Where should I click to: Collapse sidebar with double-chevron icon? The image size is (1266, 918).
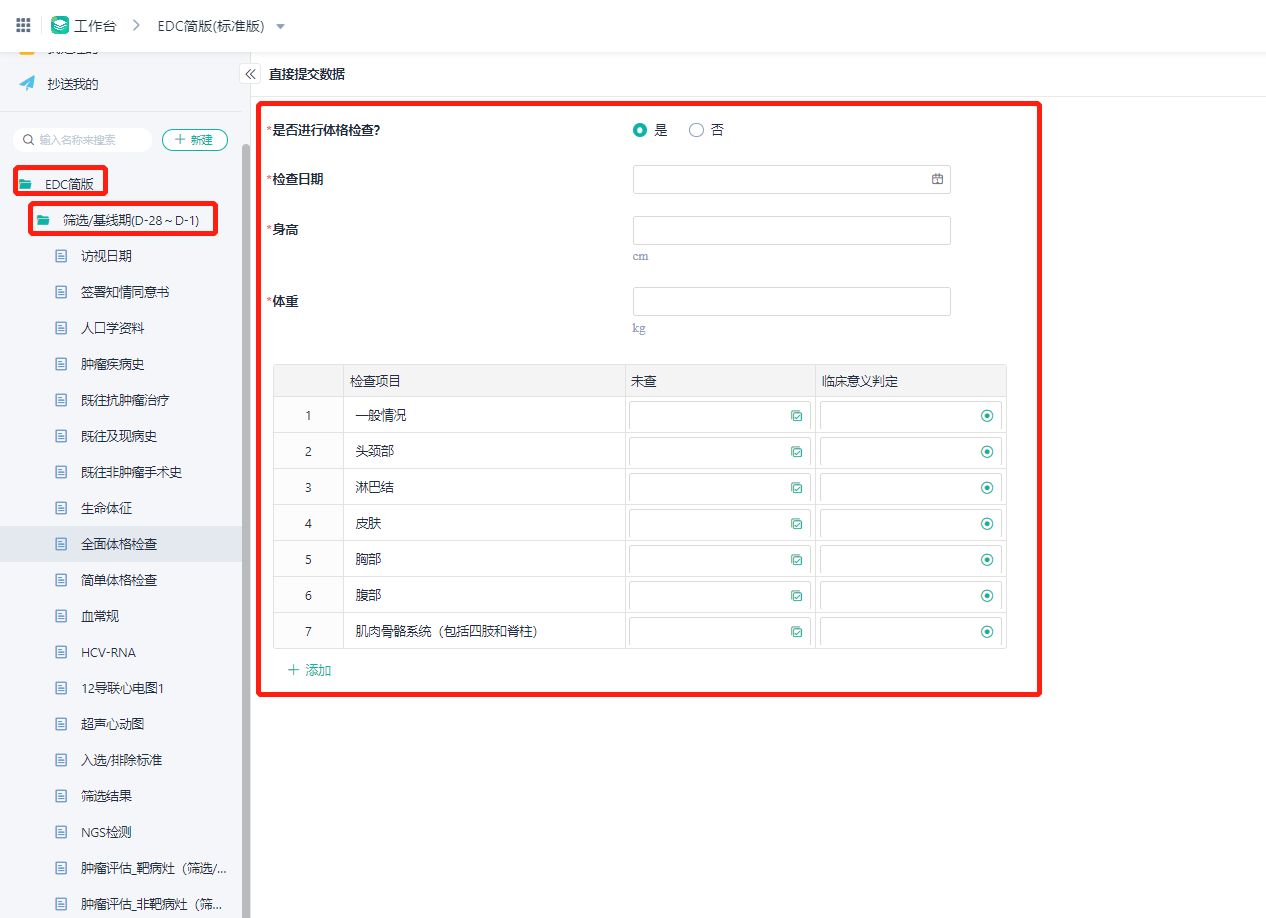(250, 74)
